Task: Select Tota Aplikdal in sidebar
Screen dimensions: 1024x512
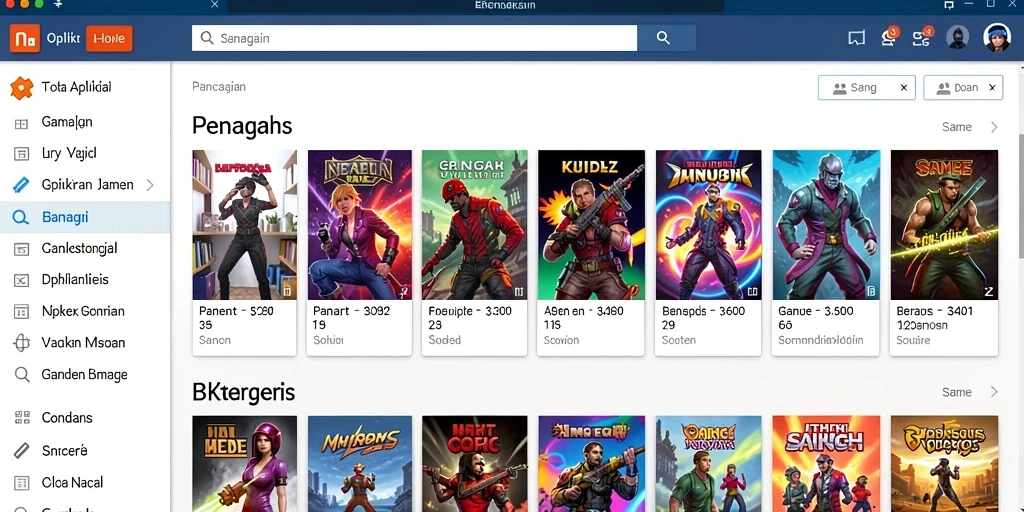Action: (x=76, y=87)
